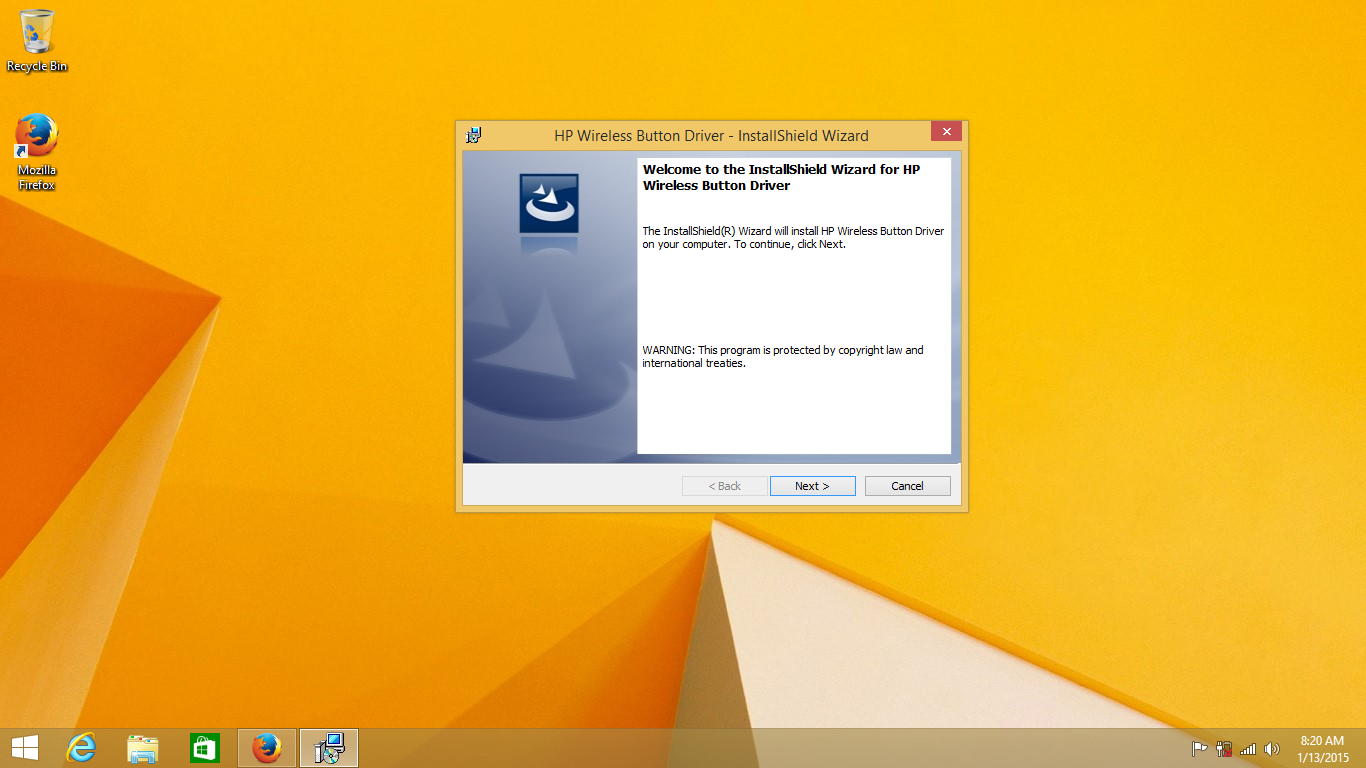1366x768 pixels.
Task: Click the battery power tray icon
Action: [x=1223, y=748]
